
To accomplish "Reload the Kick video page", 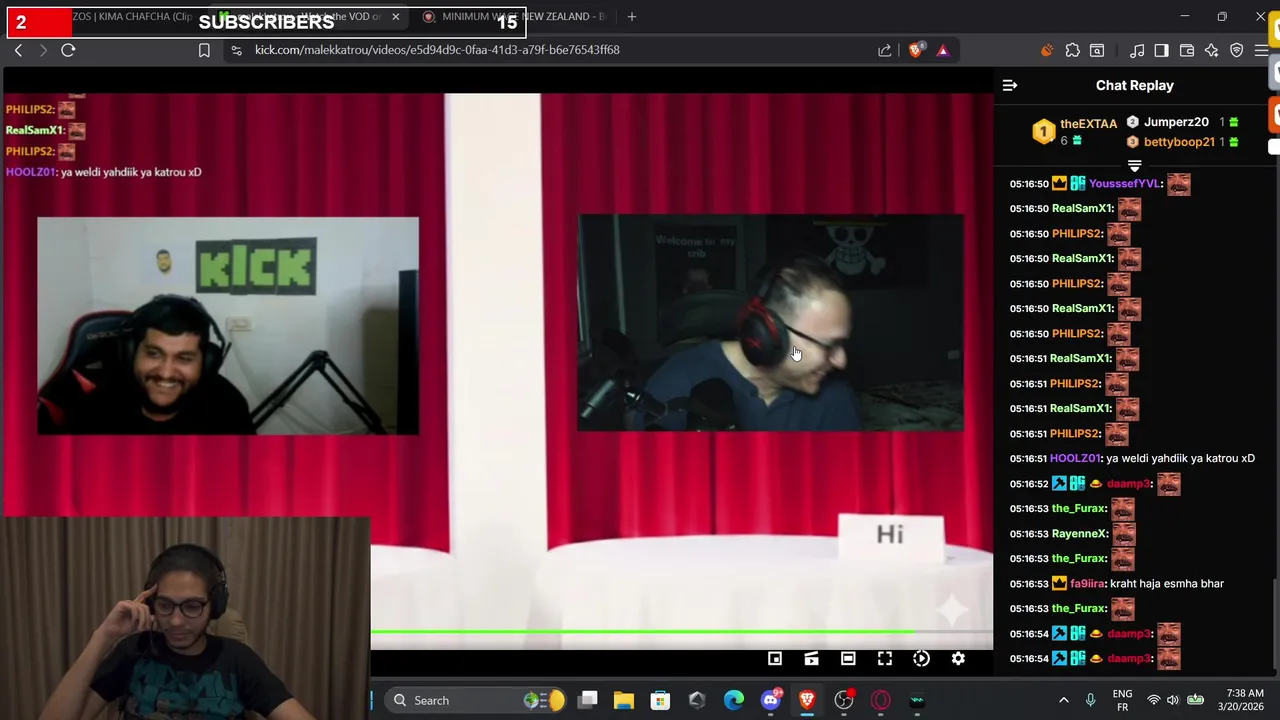I will 68,50.
